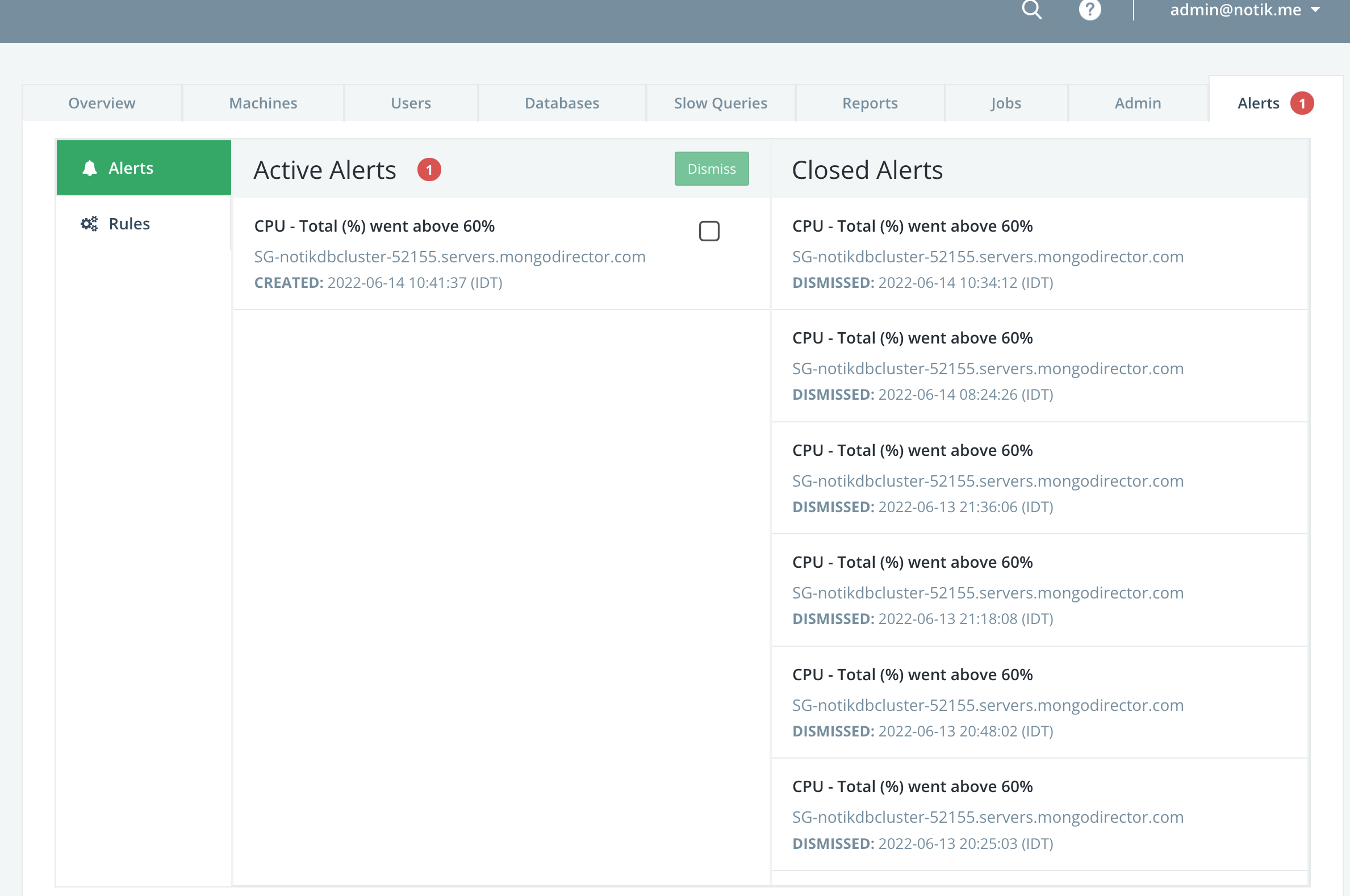Click the bell icon in the sidebar
Viewport: 1350px width, 896px height.
point(90,168)
